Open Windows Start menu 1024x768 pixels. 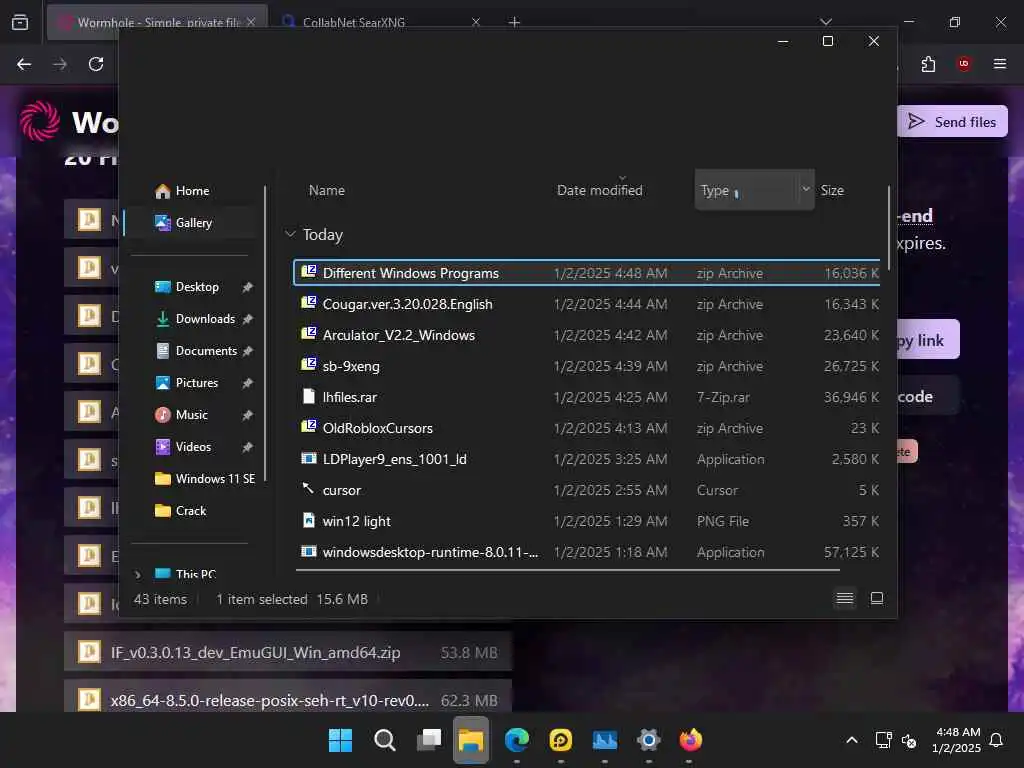point(340,740)
